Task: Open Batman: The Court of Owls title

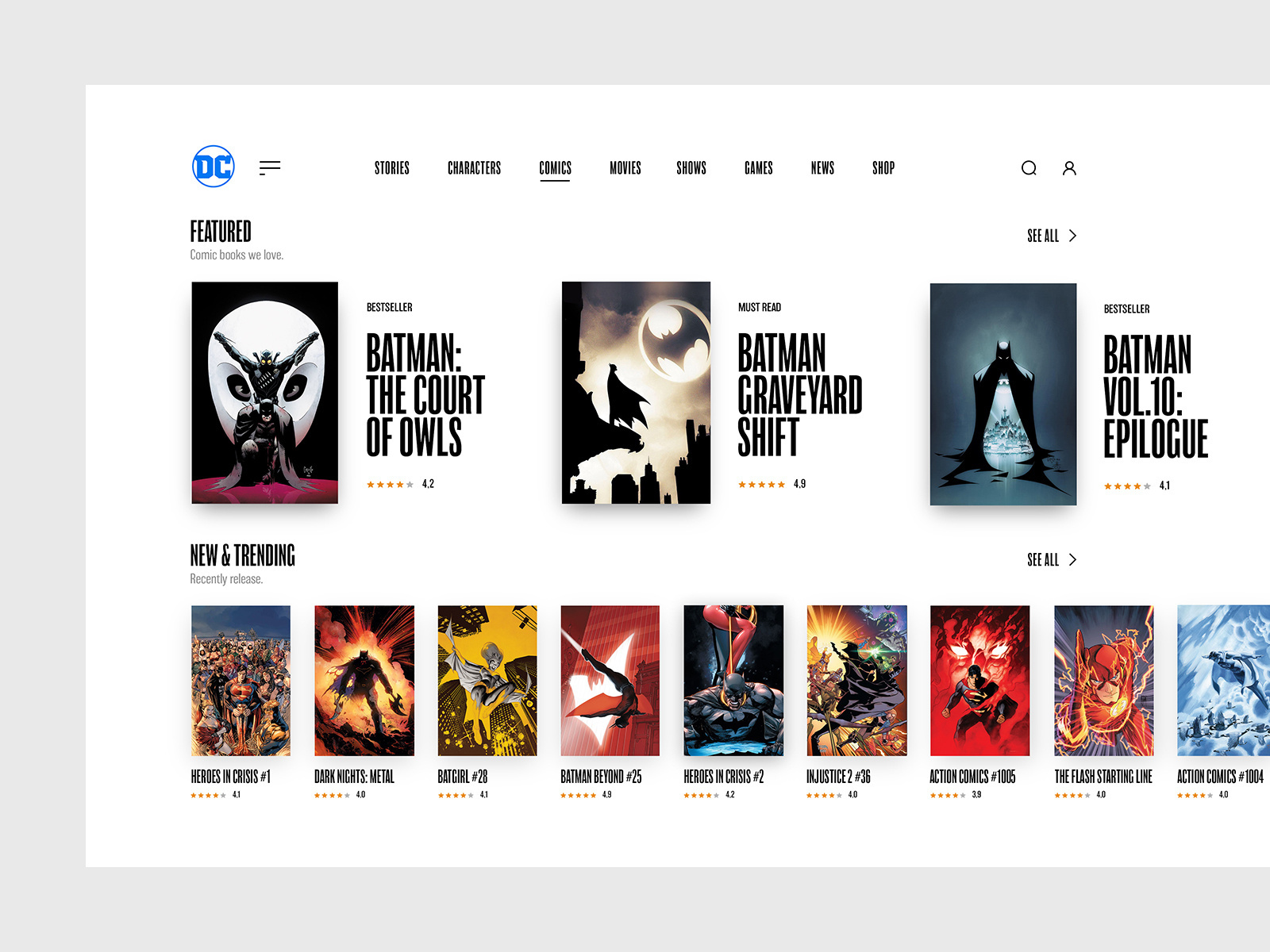Action: click(425, 397)
